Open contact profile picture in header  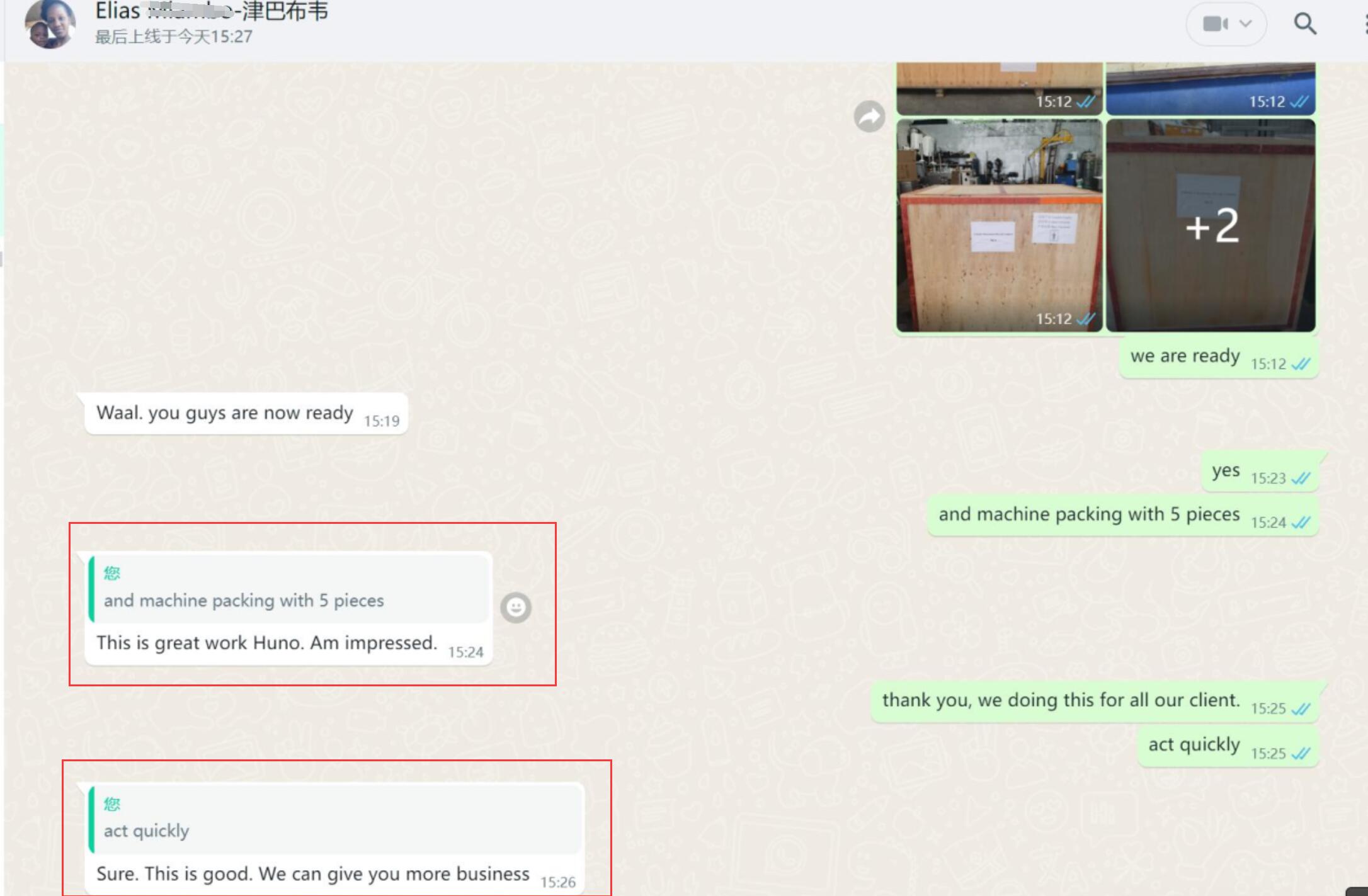point(50,24)
